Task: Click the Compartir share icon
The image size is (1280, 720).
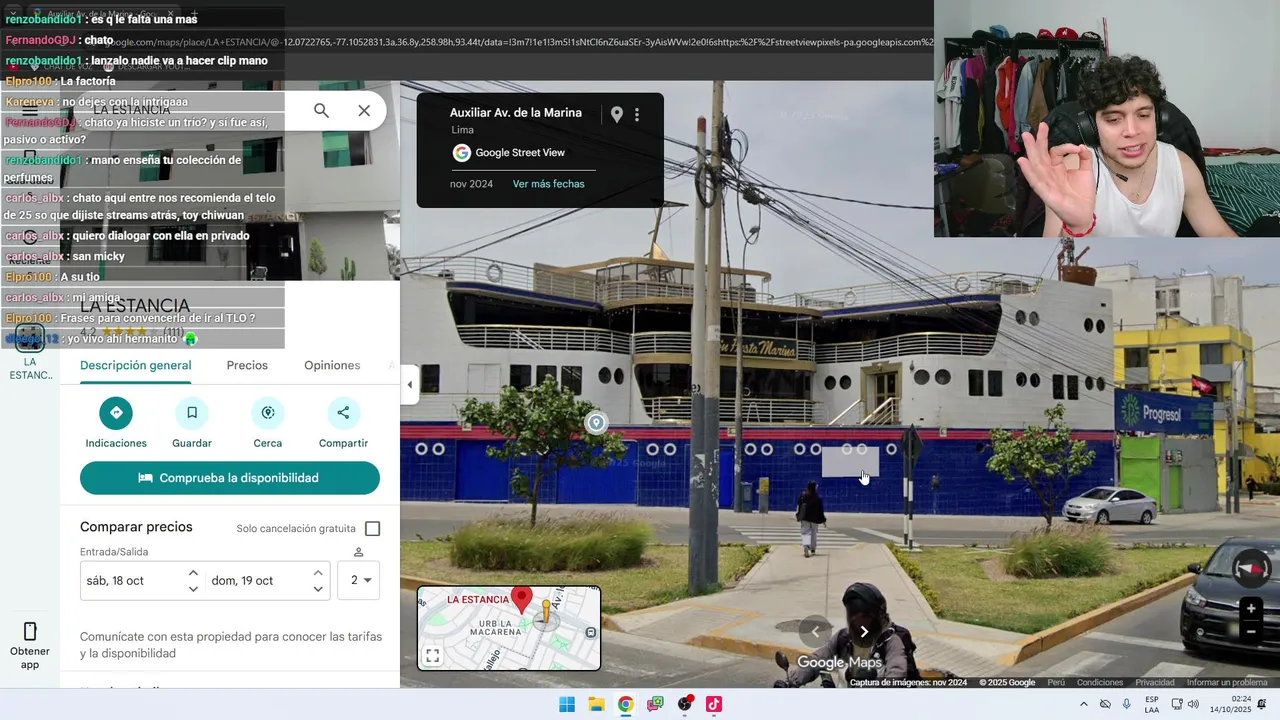Action: (x=343, y=413)
